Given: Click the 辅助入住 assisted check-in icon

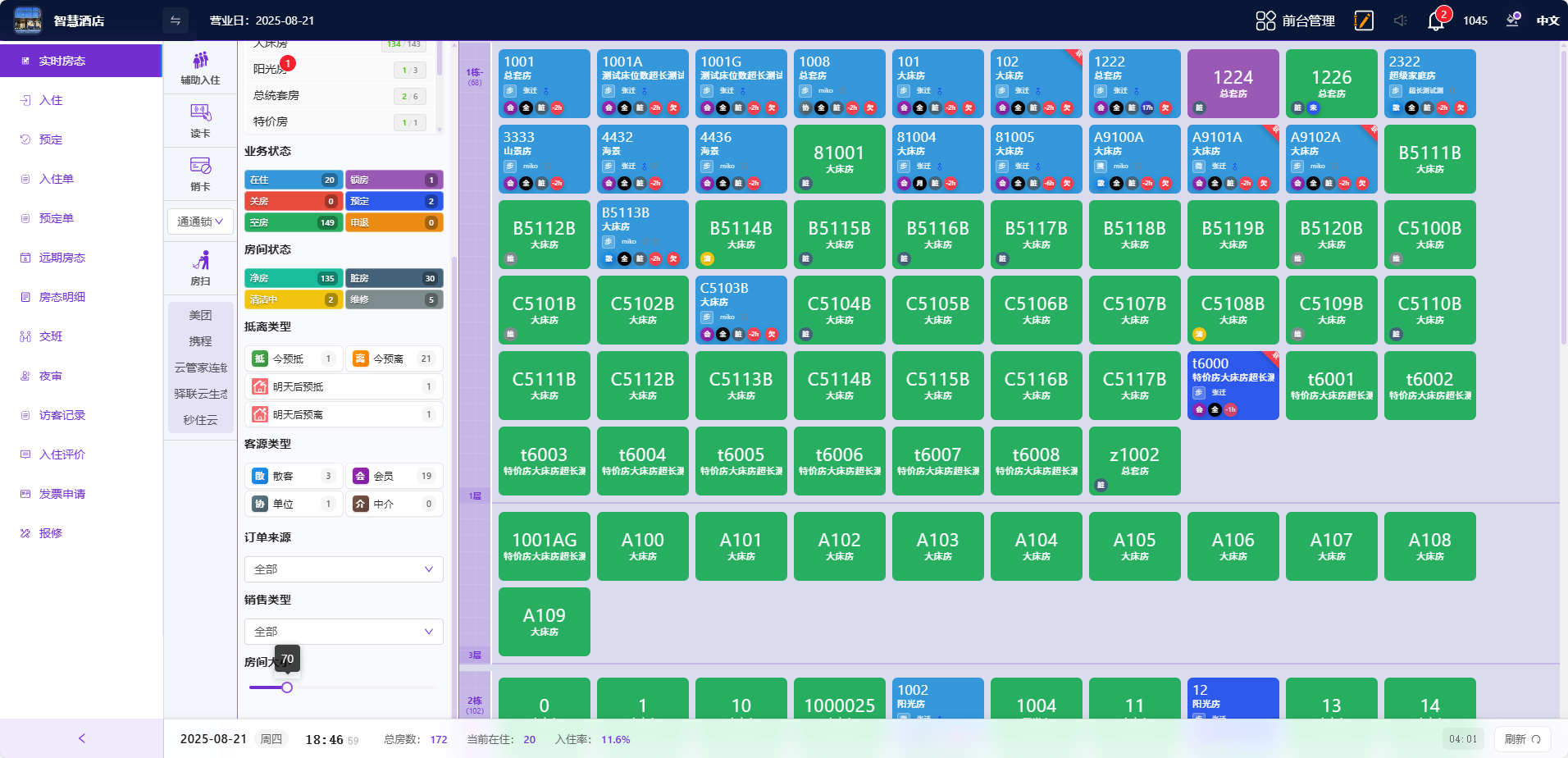Looking at the screenshot, I should (x=200, y=62).
